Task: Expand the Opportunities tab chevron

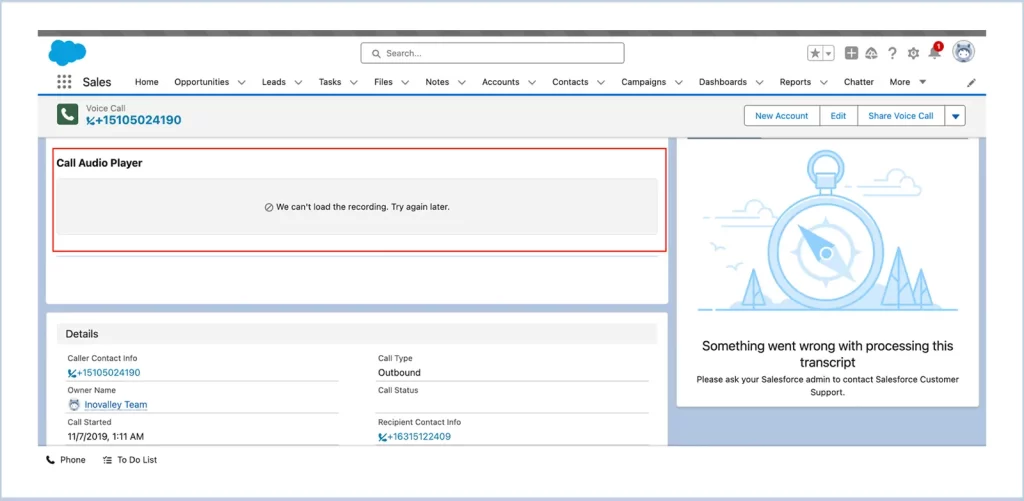Action: 242,82
